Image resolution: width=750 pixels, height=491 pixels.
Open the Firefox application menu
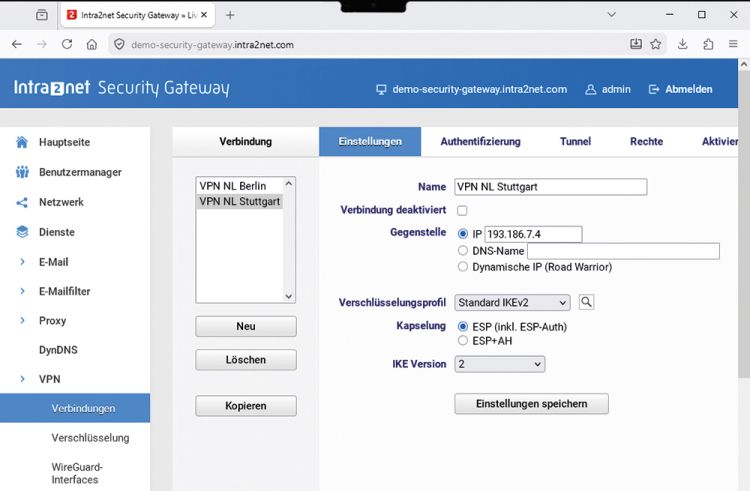click(733, 44)
